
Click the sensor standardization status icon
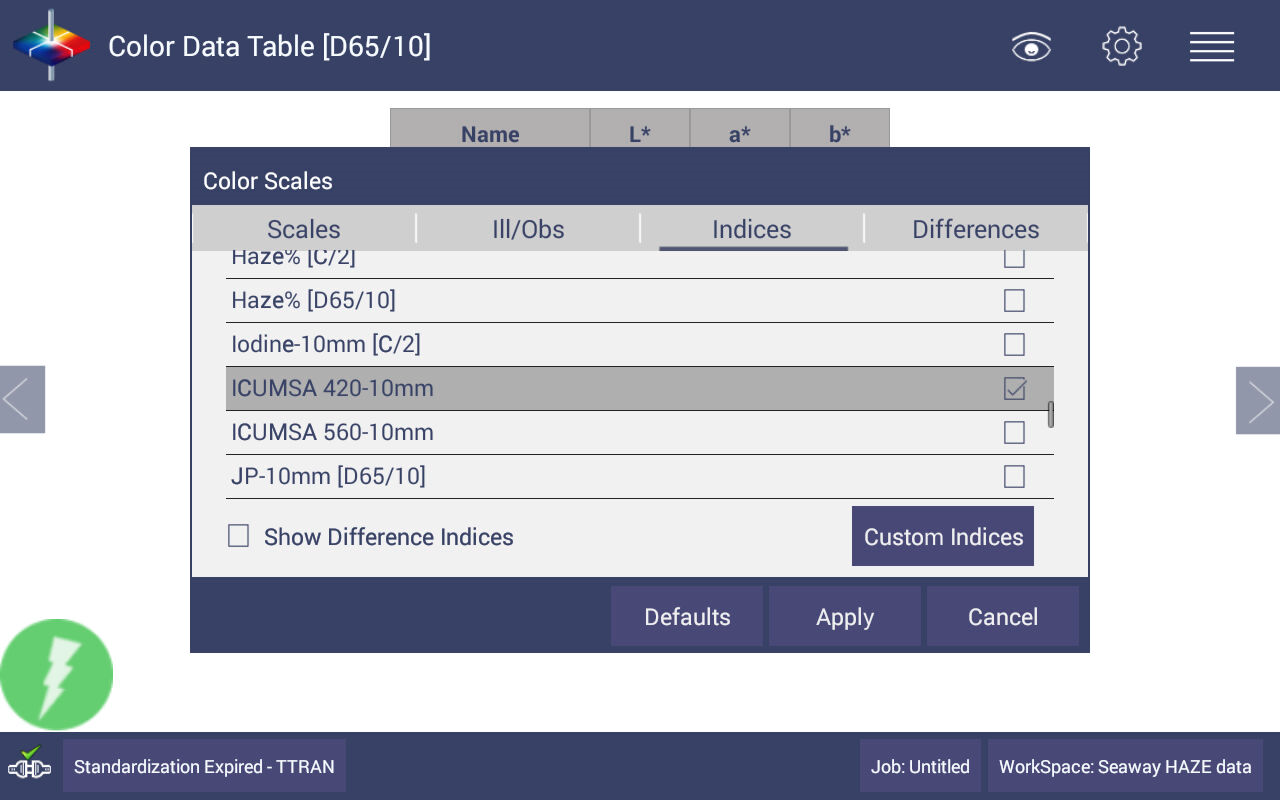[30, 765]
